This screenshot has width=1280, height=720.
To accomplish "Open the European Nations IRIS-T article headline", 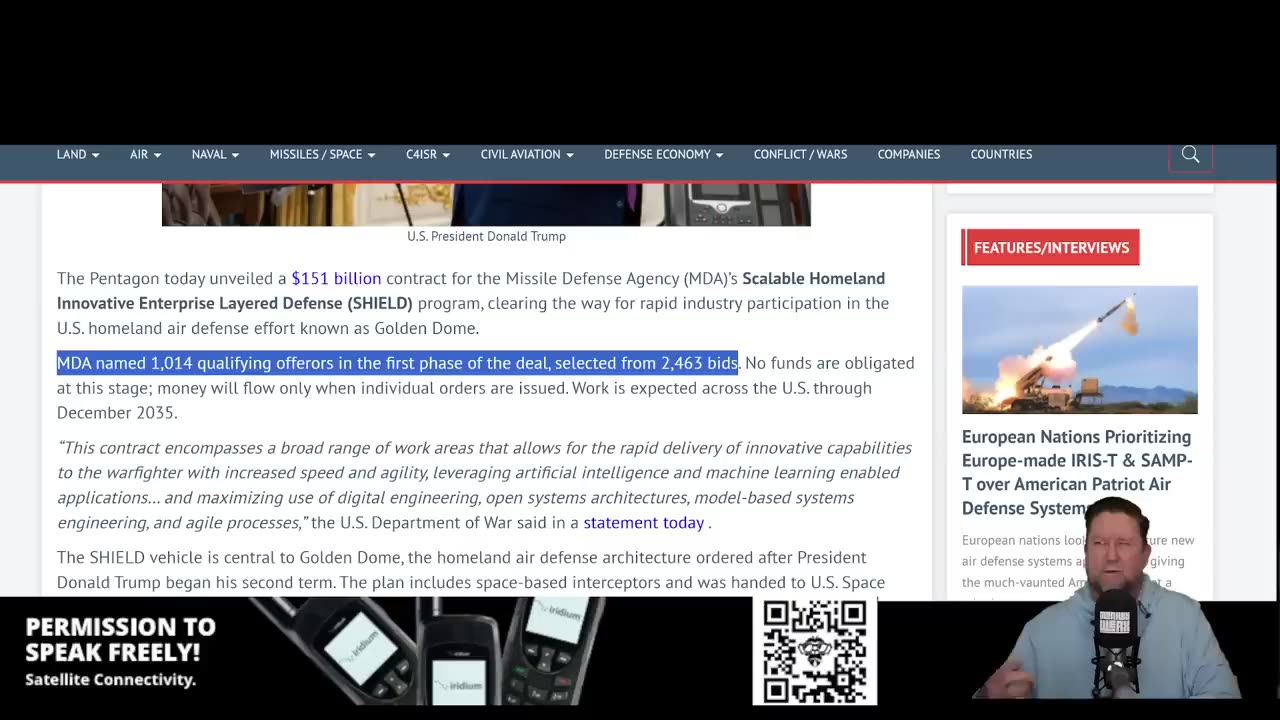I will (1077, 472).
